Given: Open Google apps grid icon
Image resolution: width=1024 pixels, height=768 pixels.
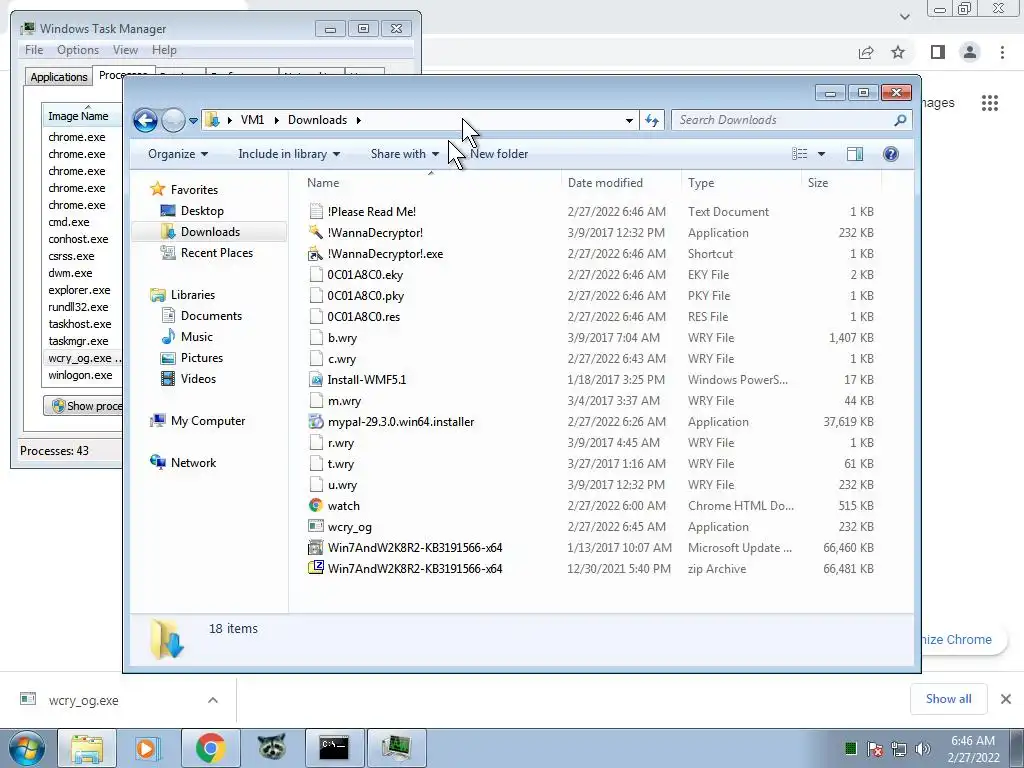Looking at the screenshot, I should pos(990,103).
